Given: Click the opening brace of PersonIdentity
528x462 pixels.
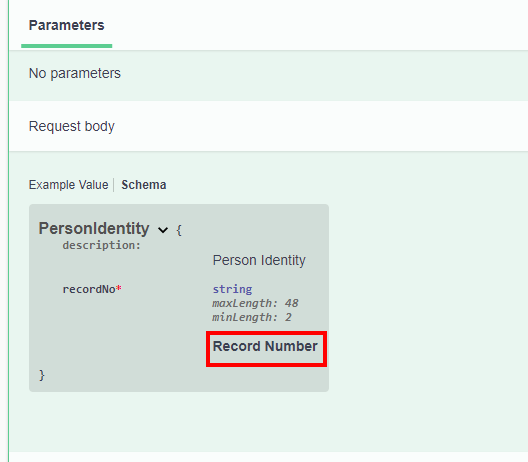Looking at the screenshot, I should [179, 230].
